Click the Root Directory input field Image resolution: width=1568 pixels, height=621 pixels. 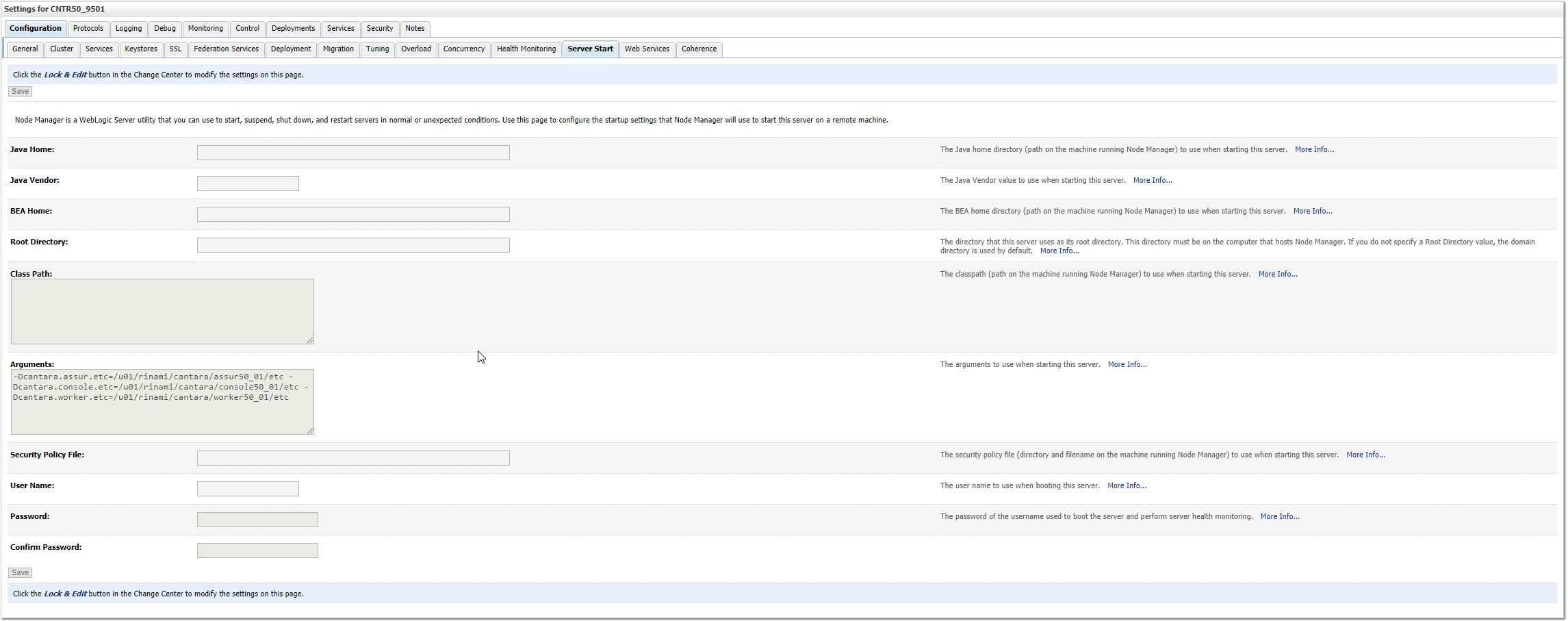tap(353, 245)
